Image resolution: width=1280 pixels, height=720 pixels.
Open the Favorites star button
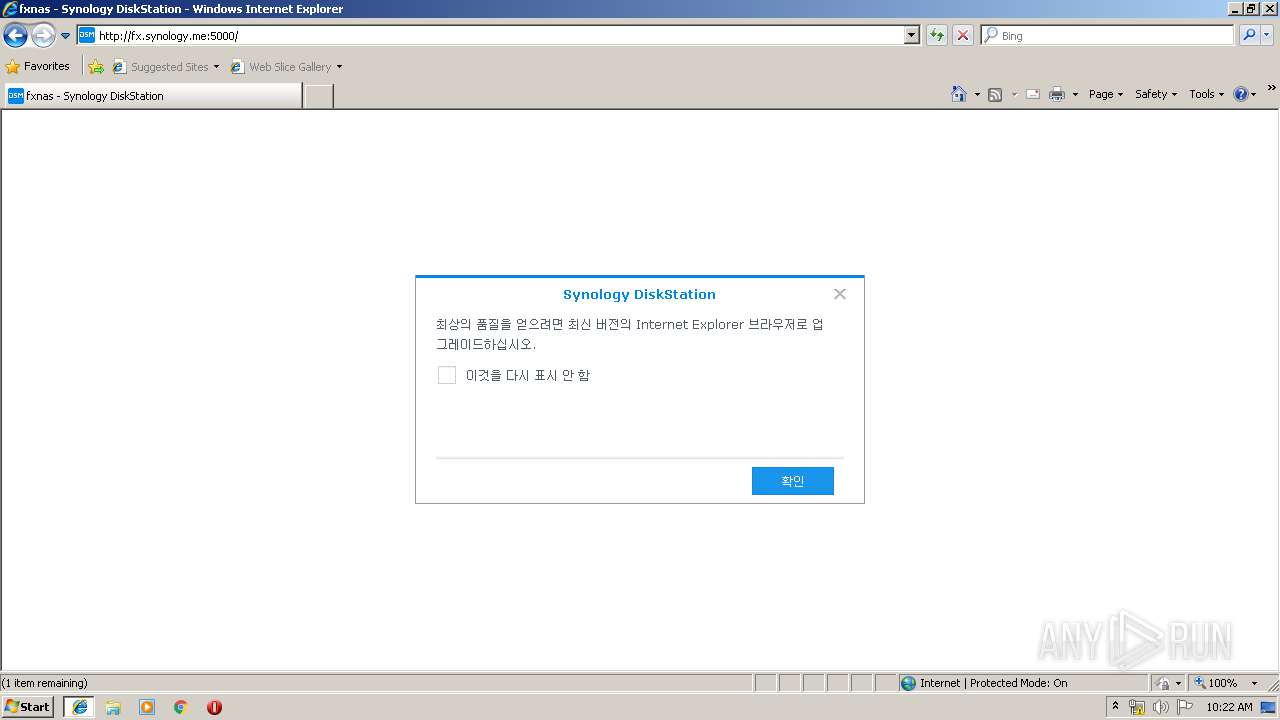pos(38,66)
